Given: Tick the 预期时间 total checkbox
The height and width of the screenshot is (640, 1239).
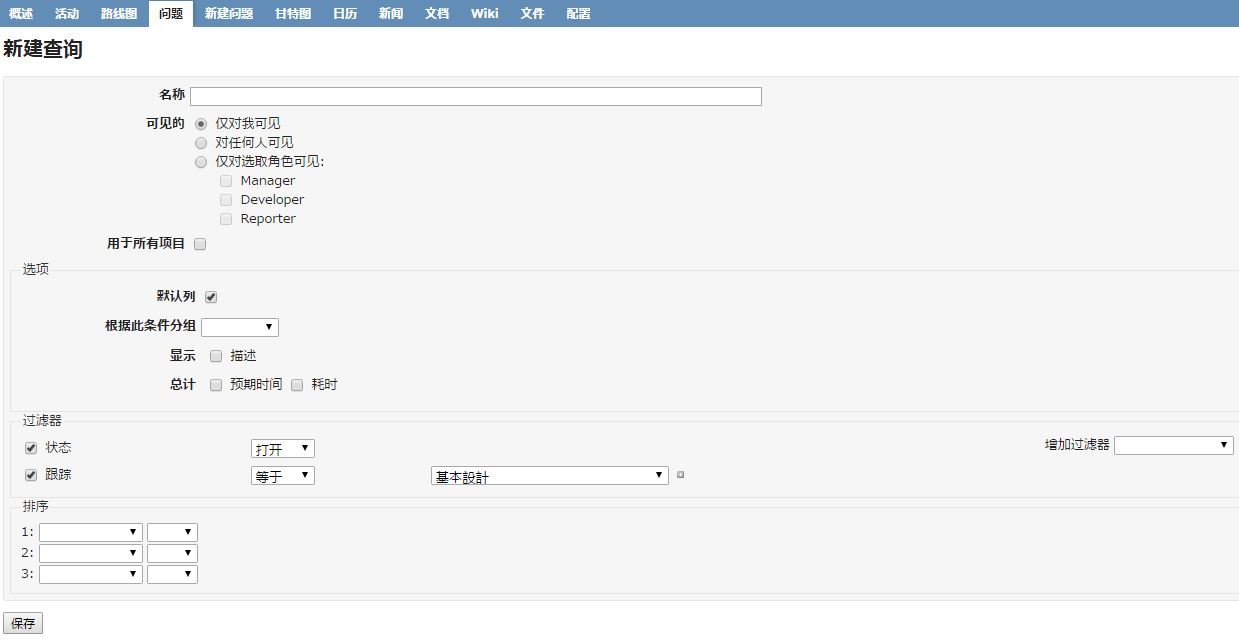Looking at the screenshot, I should point(216,385).
